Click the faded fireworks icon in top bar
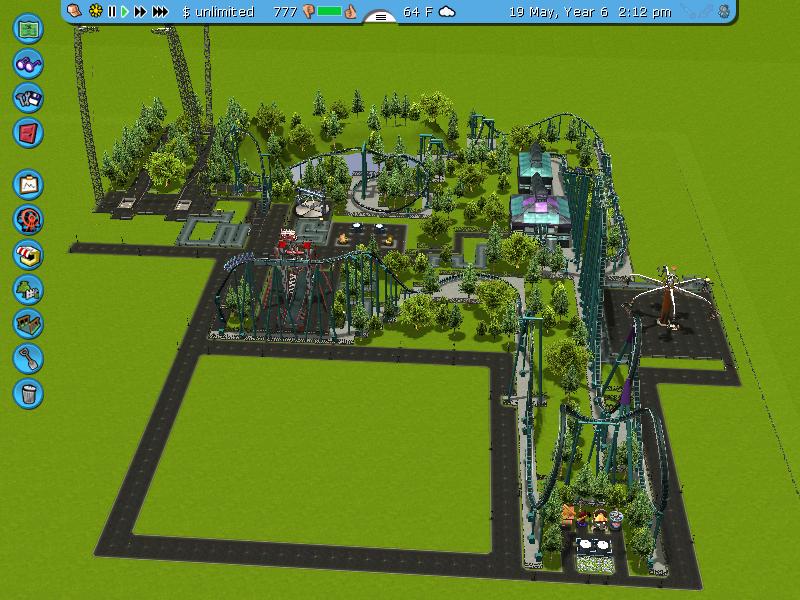800x600 pixels. click(x=697, y=11)
